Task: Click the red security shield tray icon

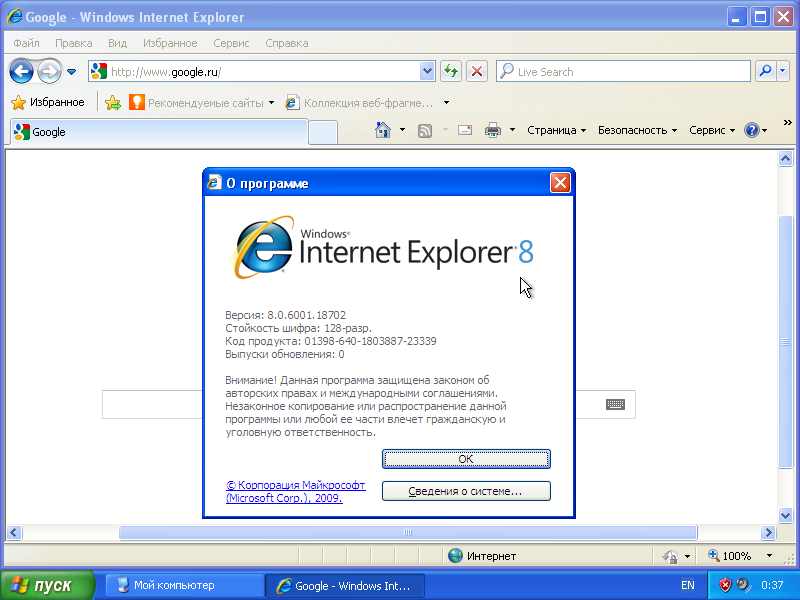Action: [x=725, y=585]
